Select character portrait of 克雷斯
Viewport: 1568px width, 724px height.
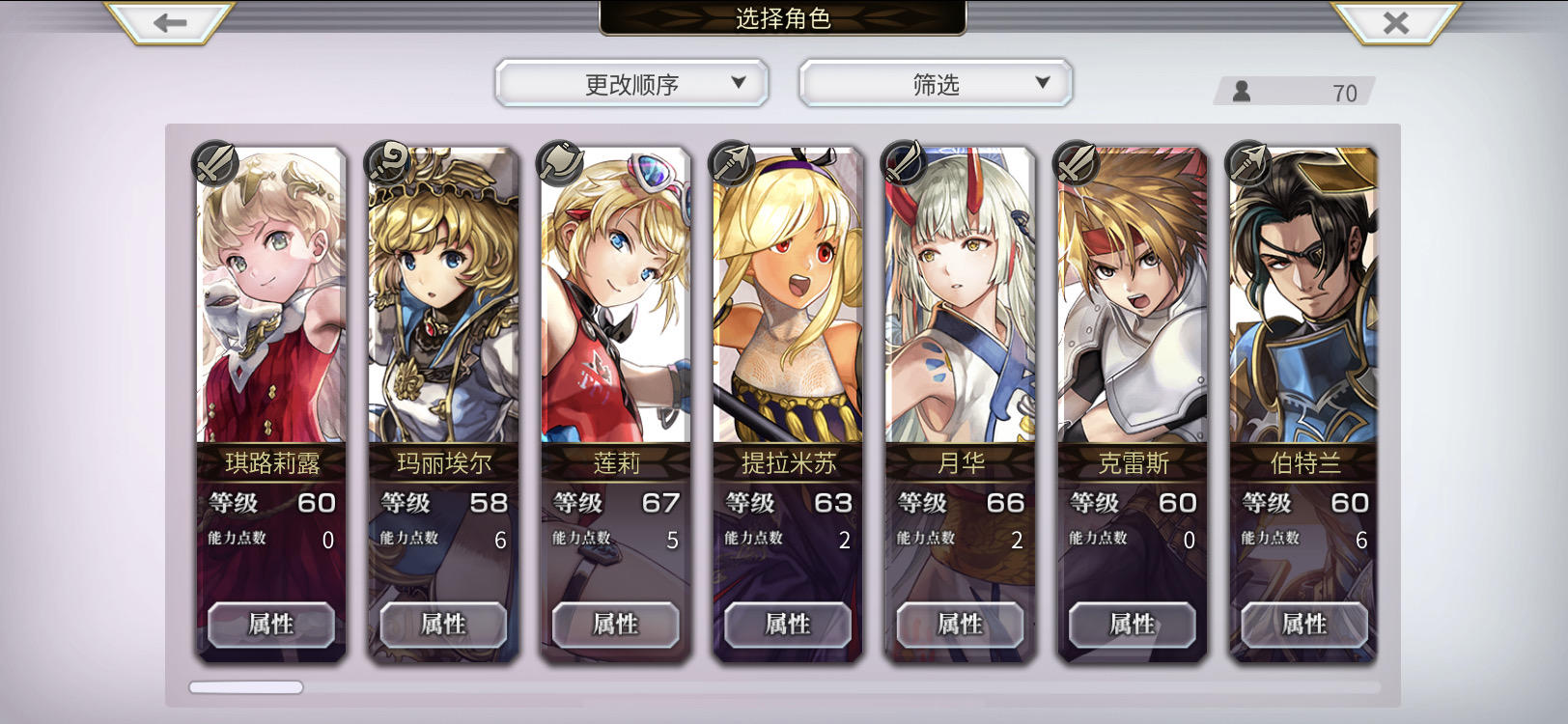coord(1133,295)
